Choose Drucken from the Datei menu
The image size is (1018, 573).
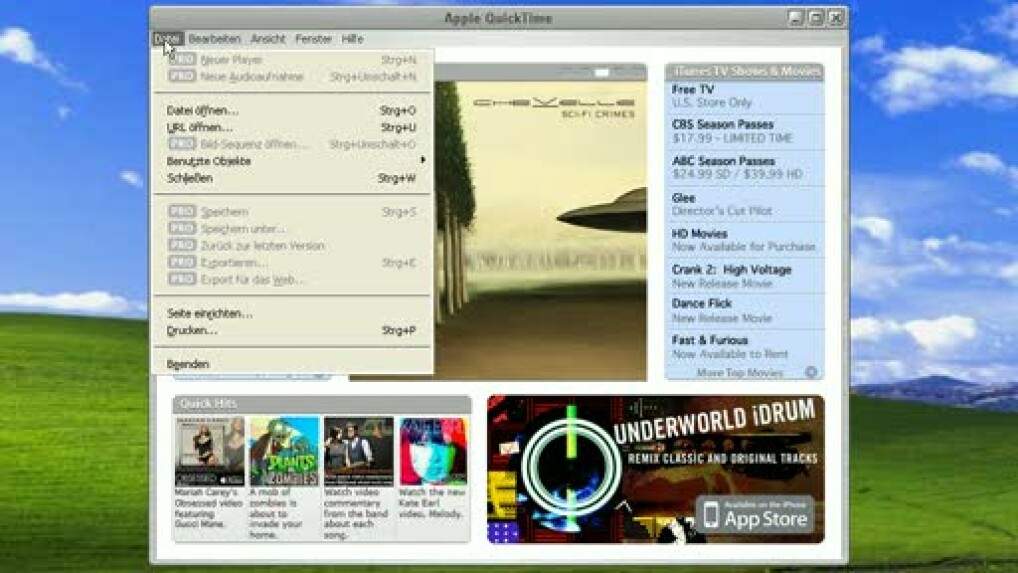click(192, 331)
